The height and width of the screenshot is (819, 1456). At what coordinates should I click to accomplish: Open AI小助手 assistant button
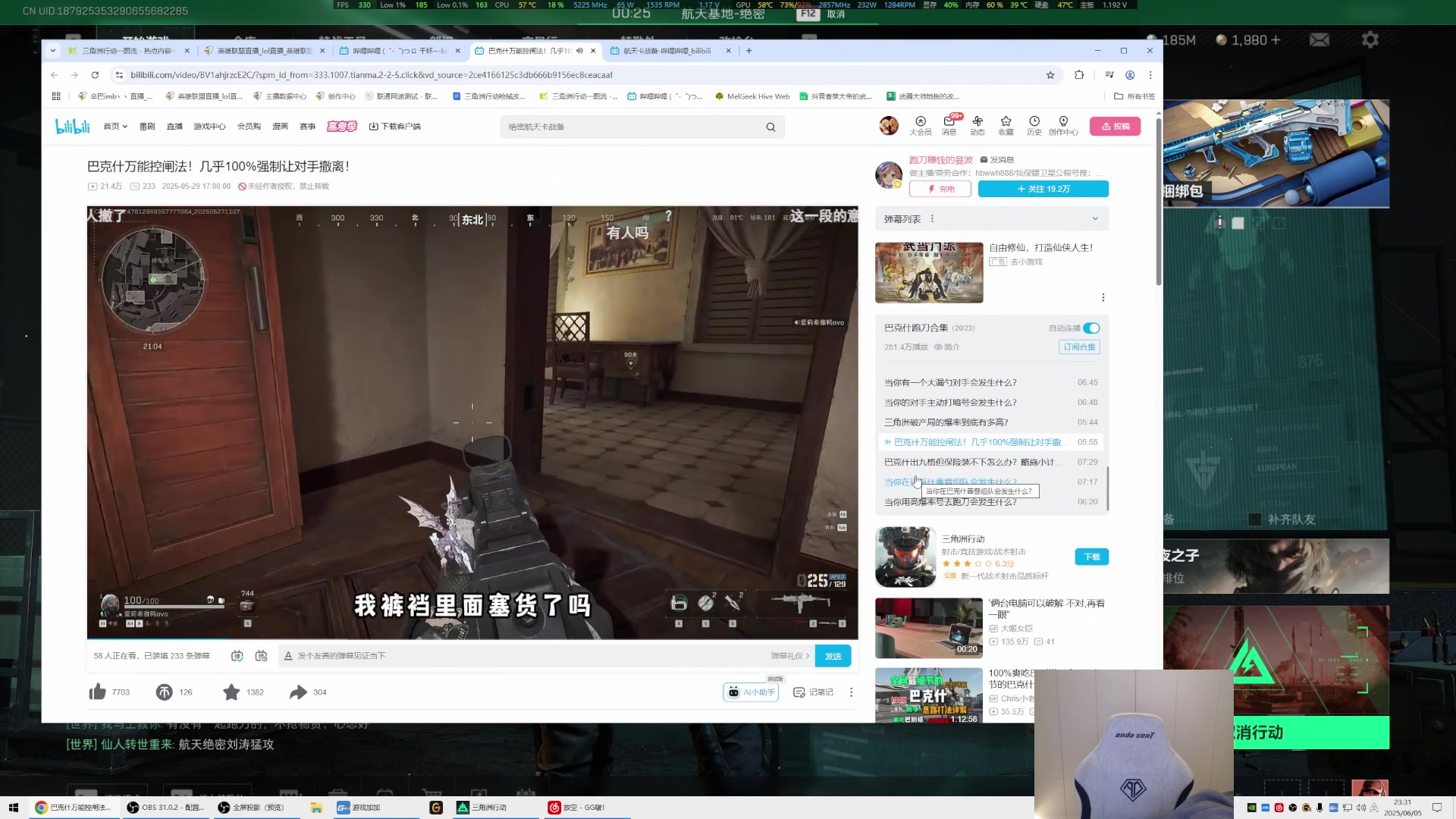click(752, 692)
